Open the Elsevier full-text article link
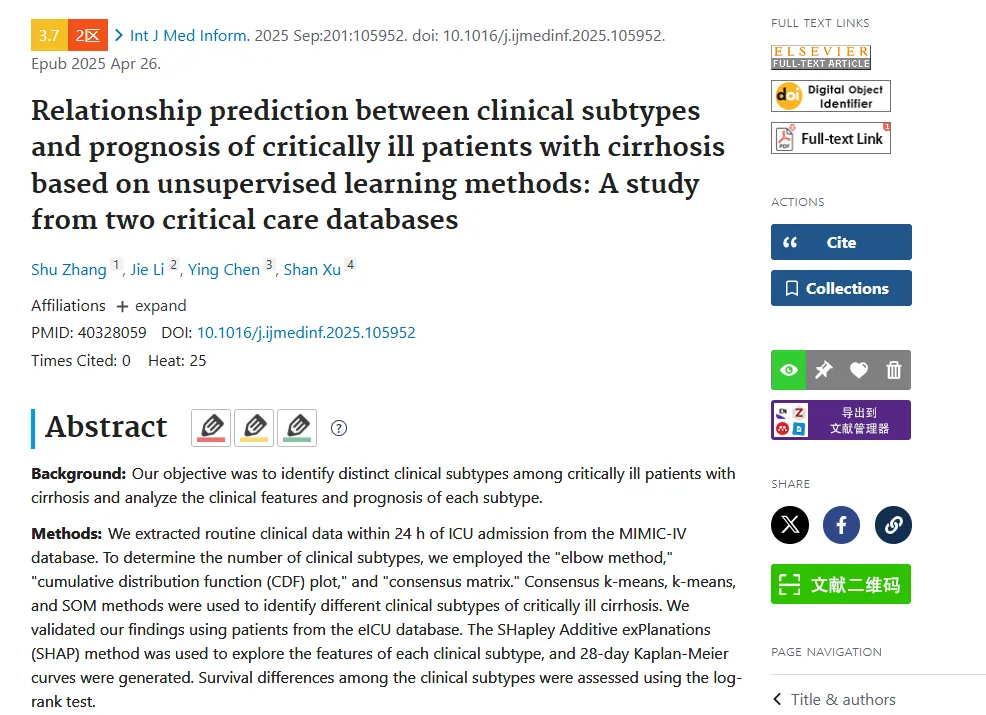The height and width of the screenshot is (715, 986). (x=821, y=57)
